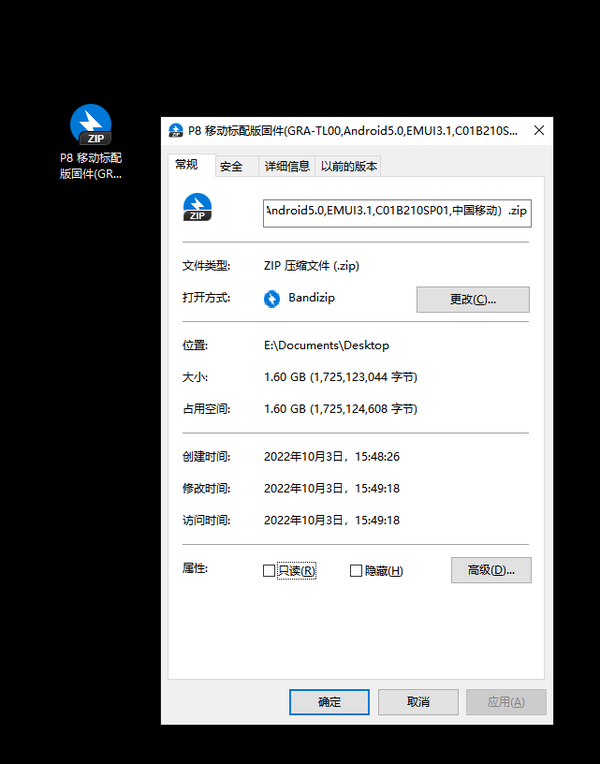Click the 更改(C)... button
Image resolution: width=600 pixels, height=764 pixels.
(x=473, y=299)
